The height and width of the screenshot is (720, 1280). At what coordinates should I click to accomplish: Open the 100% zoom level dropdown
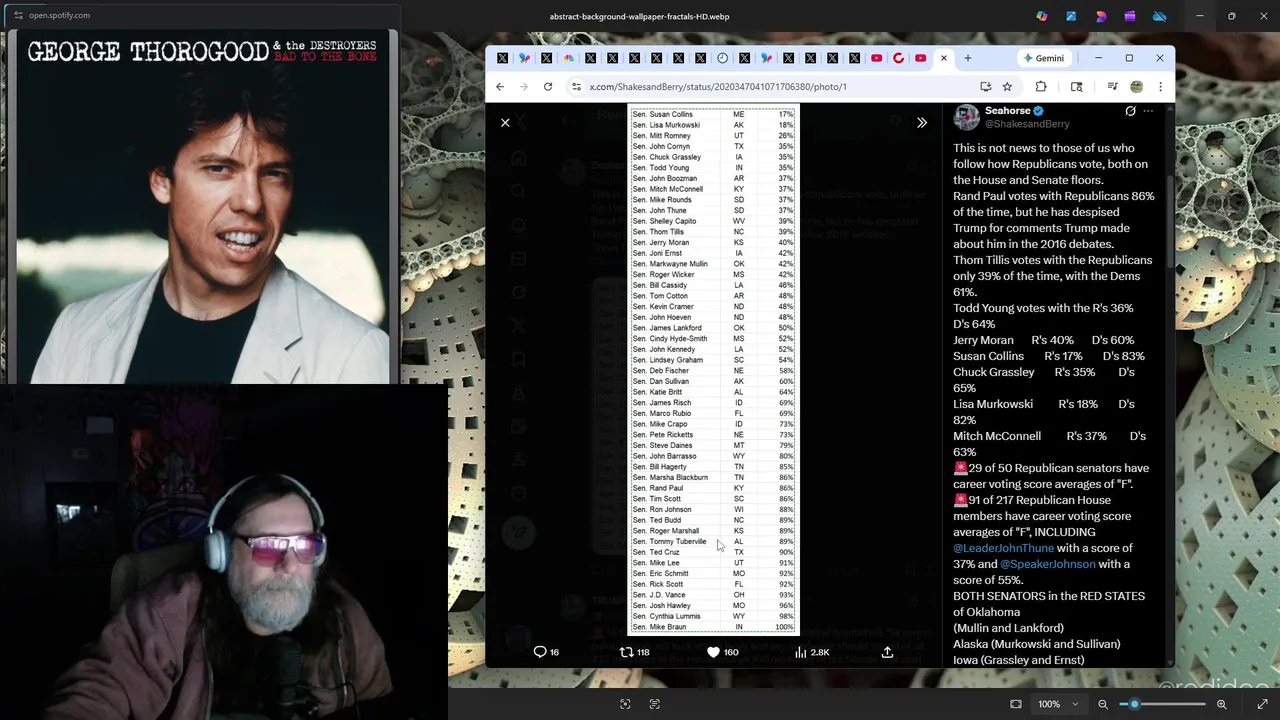pos(1058,704)
